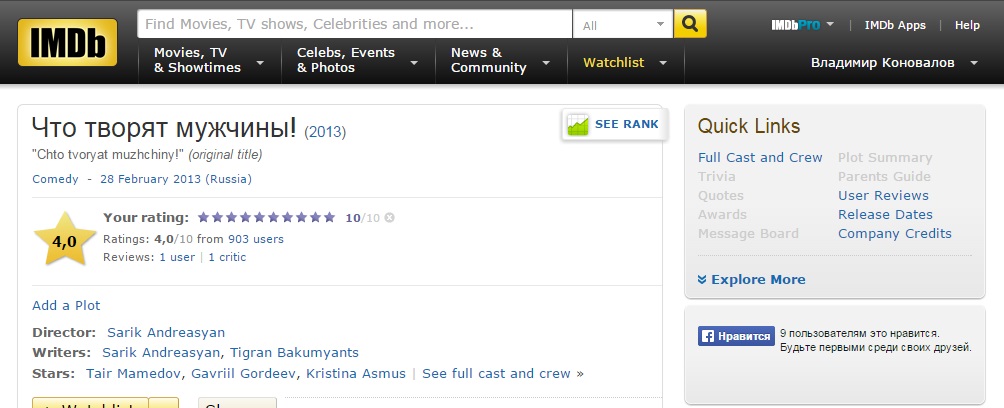The width and height of the screenshot is (1004, 408).
Task: Click the gold 4,0 rating star
Action: [65, 240]
